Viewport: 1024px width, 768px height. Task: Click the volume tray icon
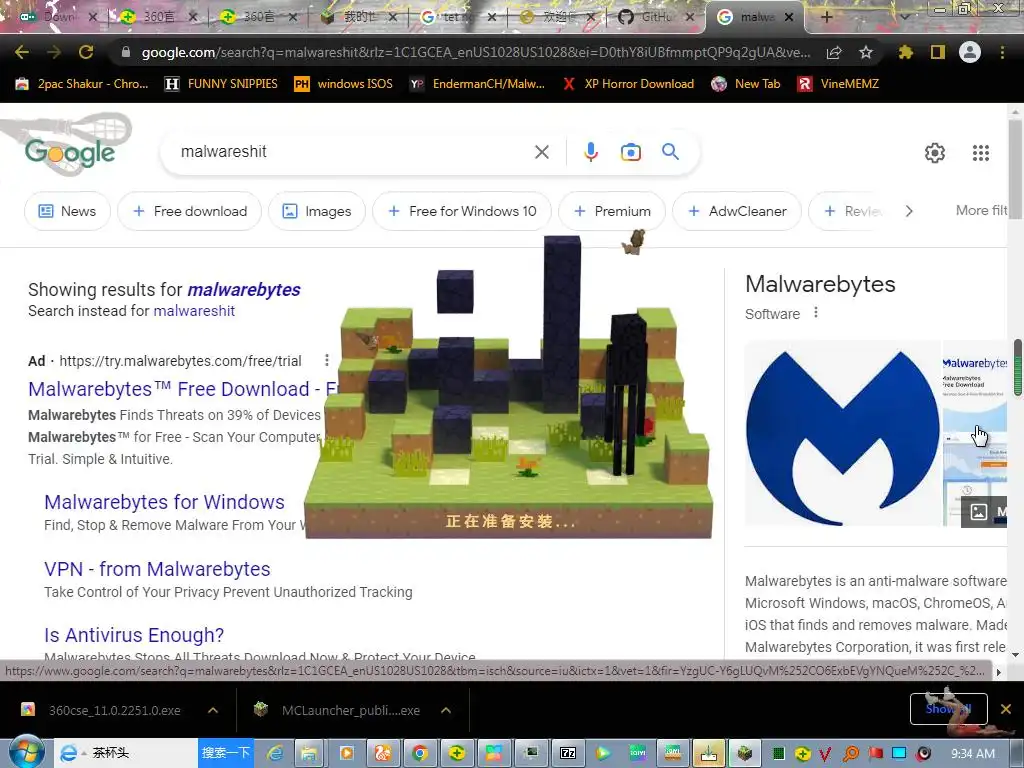[923, 754]
